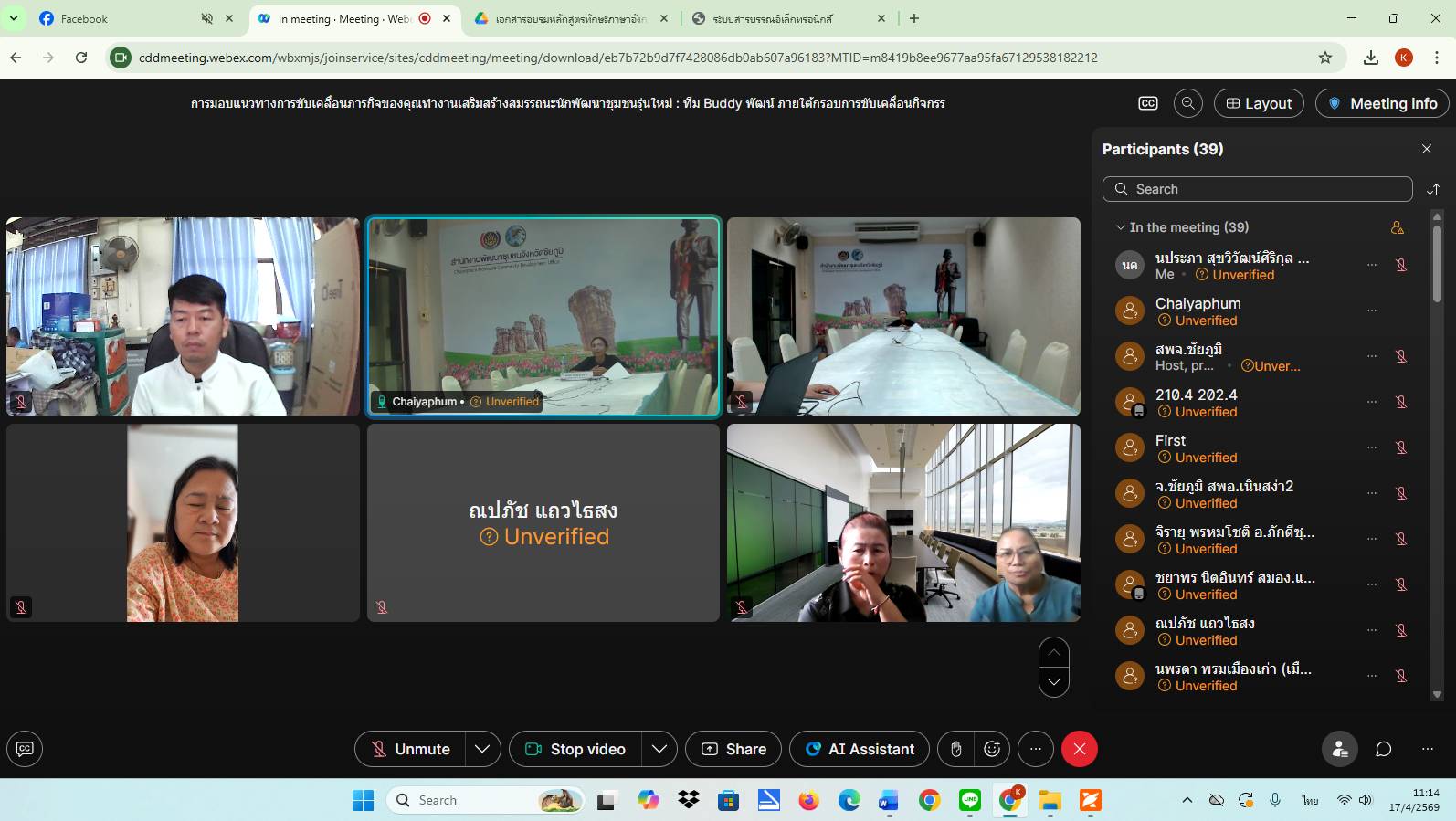
Task: Open more options three-dot menu in controls
Action: click(1035, 749)
